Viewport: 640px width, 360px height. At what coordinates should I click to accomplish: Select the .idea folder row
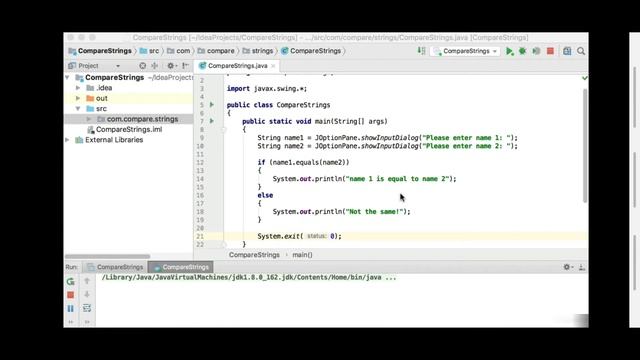coord(129,88)
